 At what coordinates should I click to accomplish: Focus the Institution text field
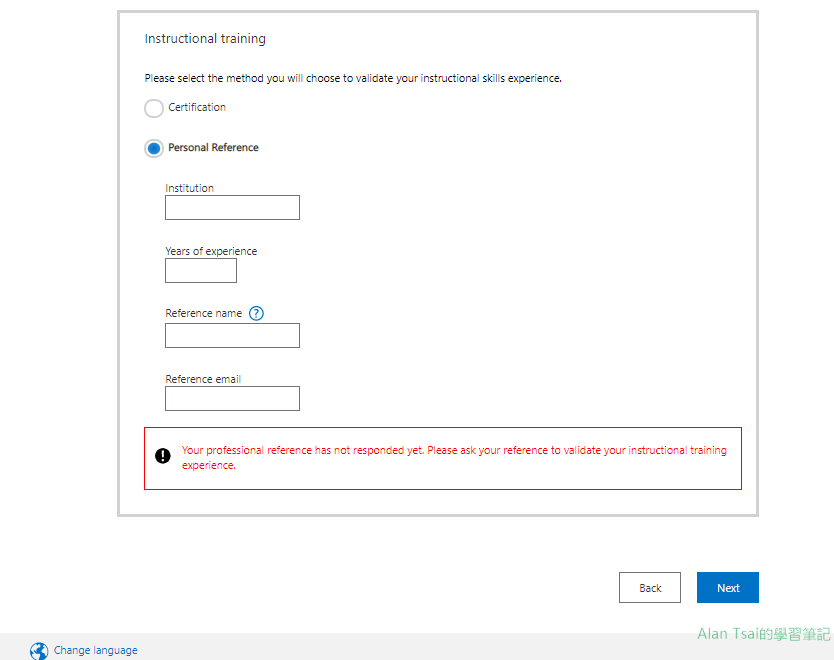coord(232,207)
